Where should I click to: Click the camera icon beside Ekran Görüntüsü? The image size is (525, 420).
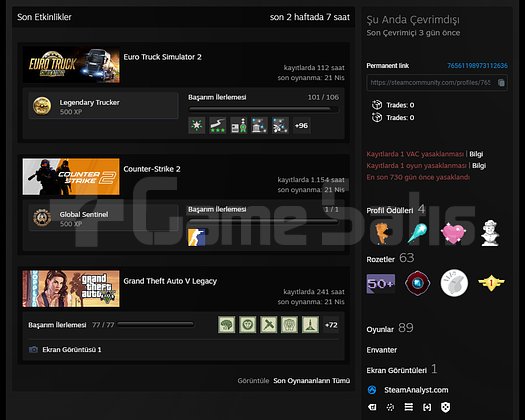point(33,350)
